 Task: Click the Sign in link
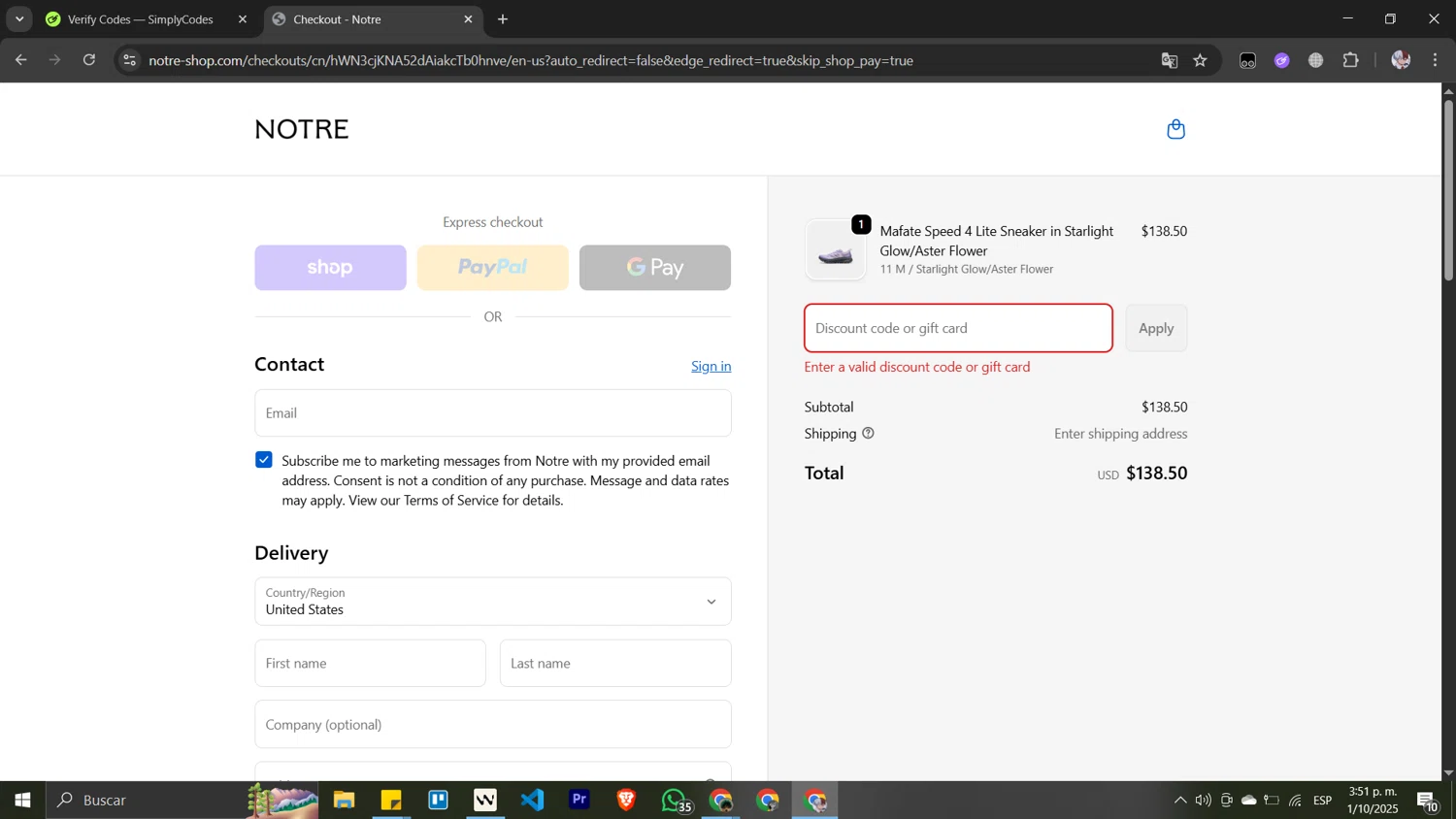pos(711,366)
